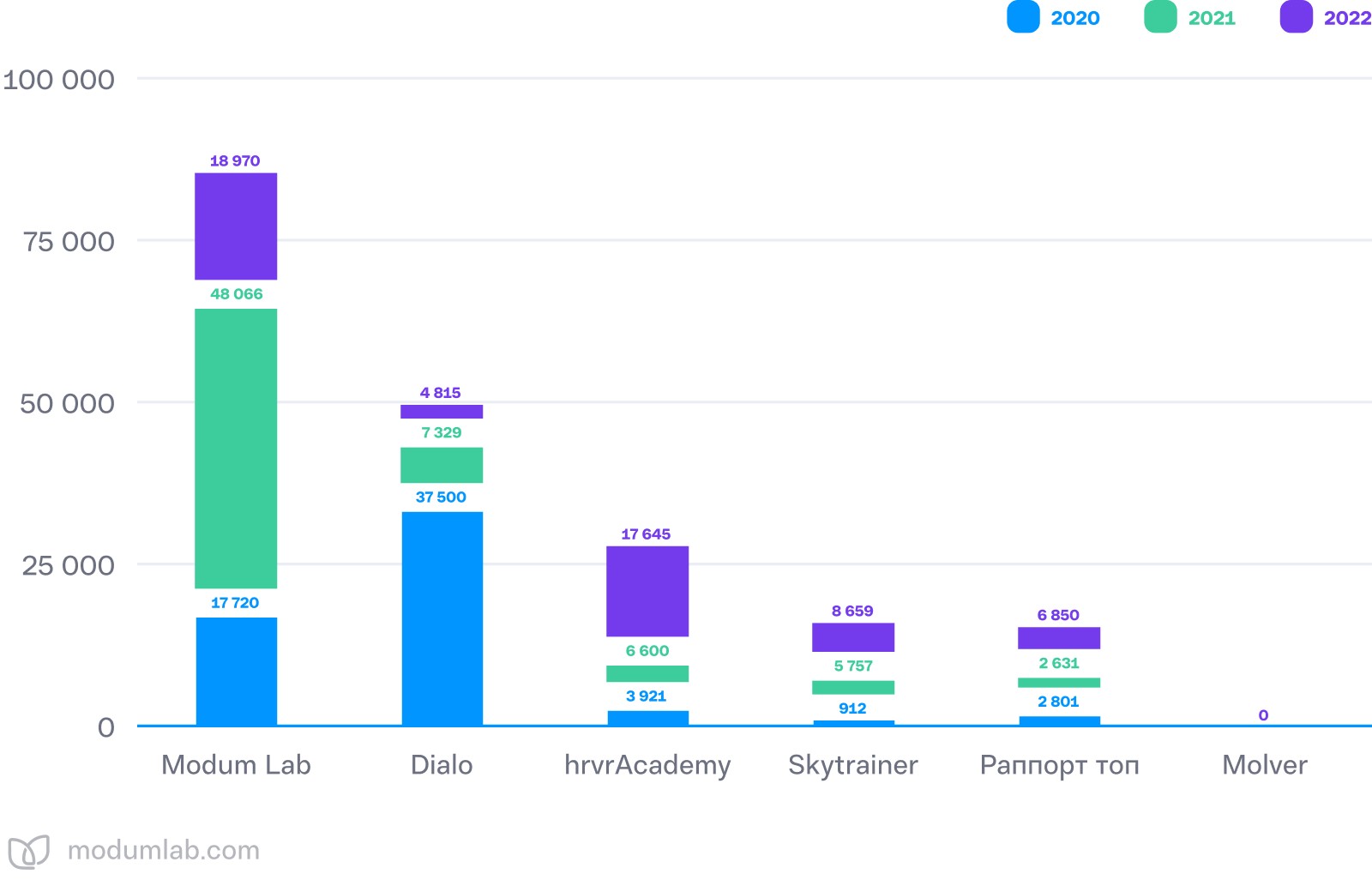The height and width of the screenshot is (880, 1372).
Task: Click the hrvrAcademy axis label
Action: tap(647, 765)
